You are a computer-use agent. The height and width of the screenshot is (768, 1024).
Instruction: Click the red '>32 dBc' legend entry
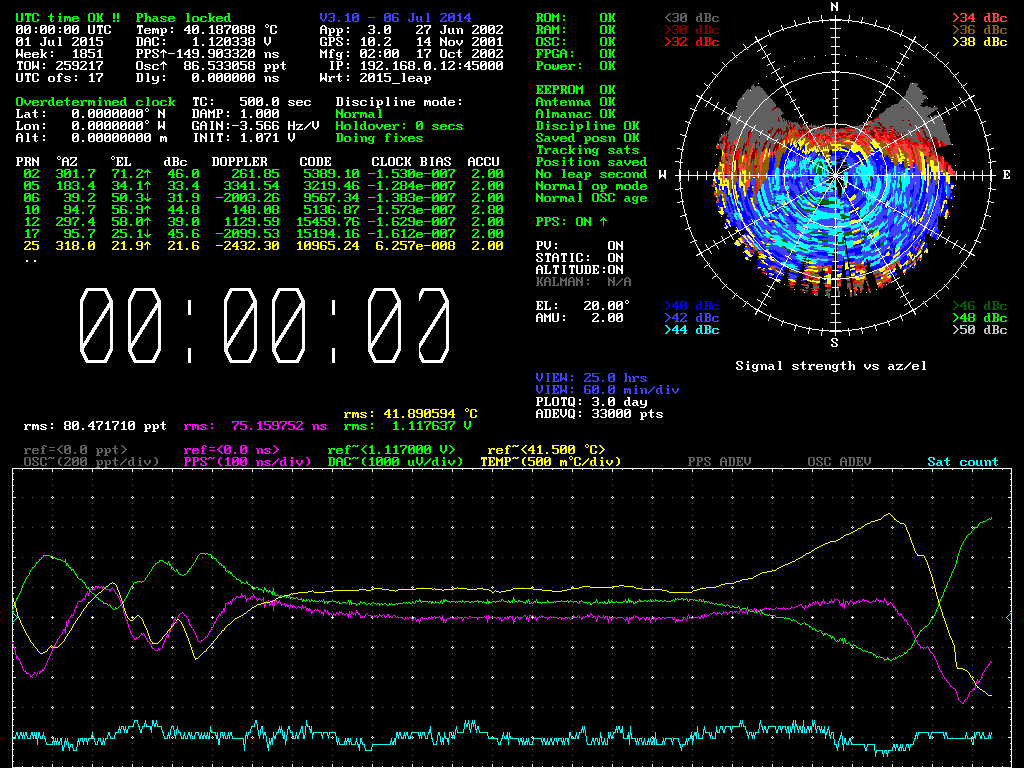click(692, 42)
